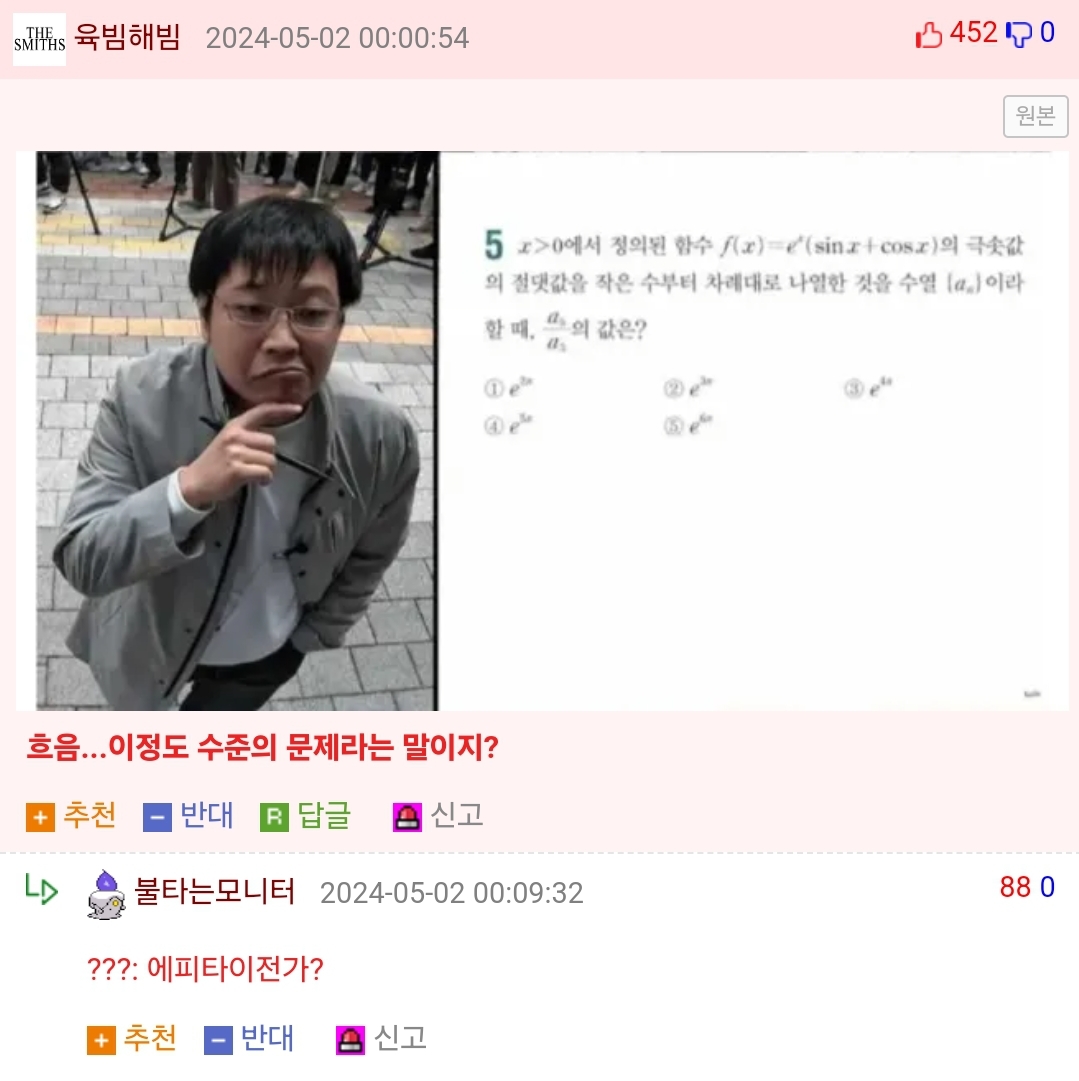This screenshot has width=1079, height=1081.
Task: Click 답글 reply link
Action: [324, 816]
